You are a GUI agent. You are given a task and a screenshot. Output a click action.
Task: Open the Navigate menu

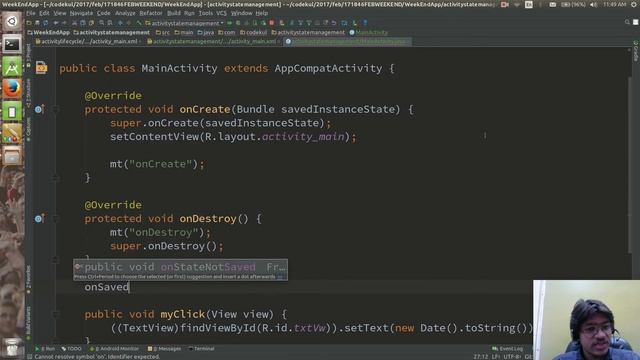[x=81, y=13]
